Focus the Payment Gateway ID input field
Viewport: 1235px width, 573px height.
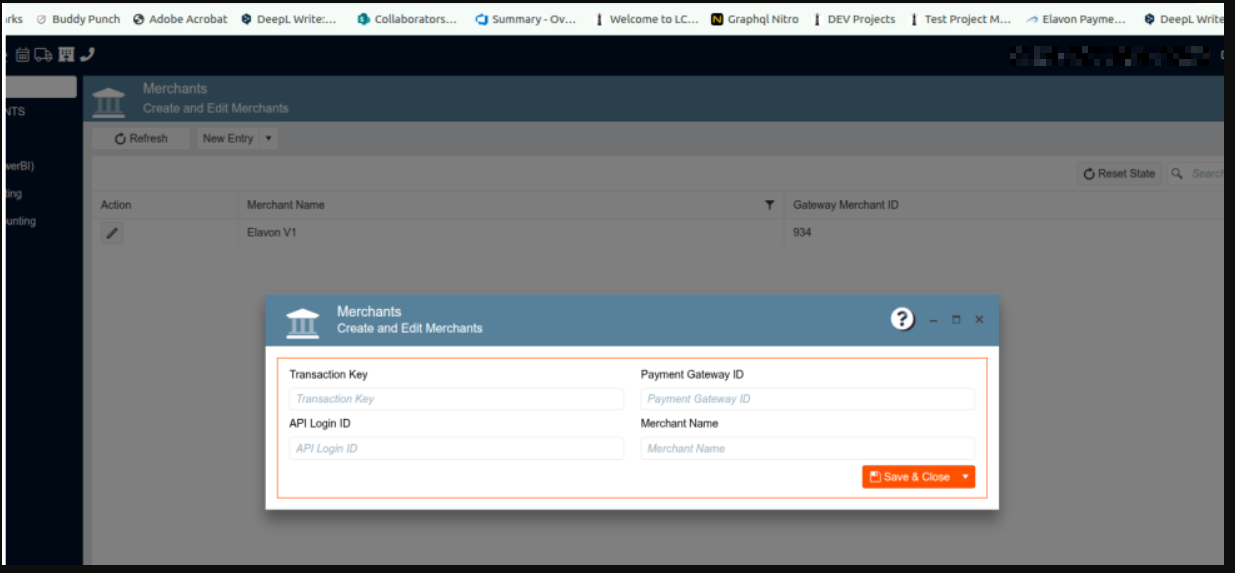coord(807,399)
